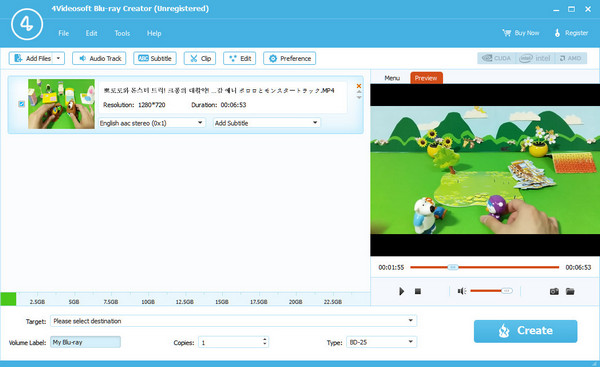600x367 pixels.
Task: Click the Subtitle toolbar button
Action: [155, 59]
